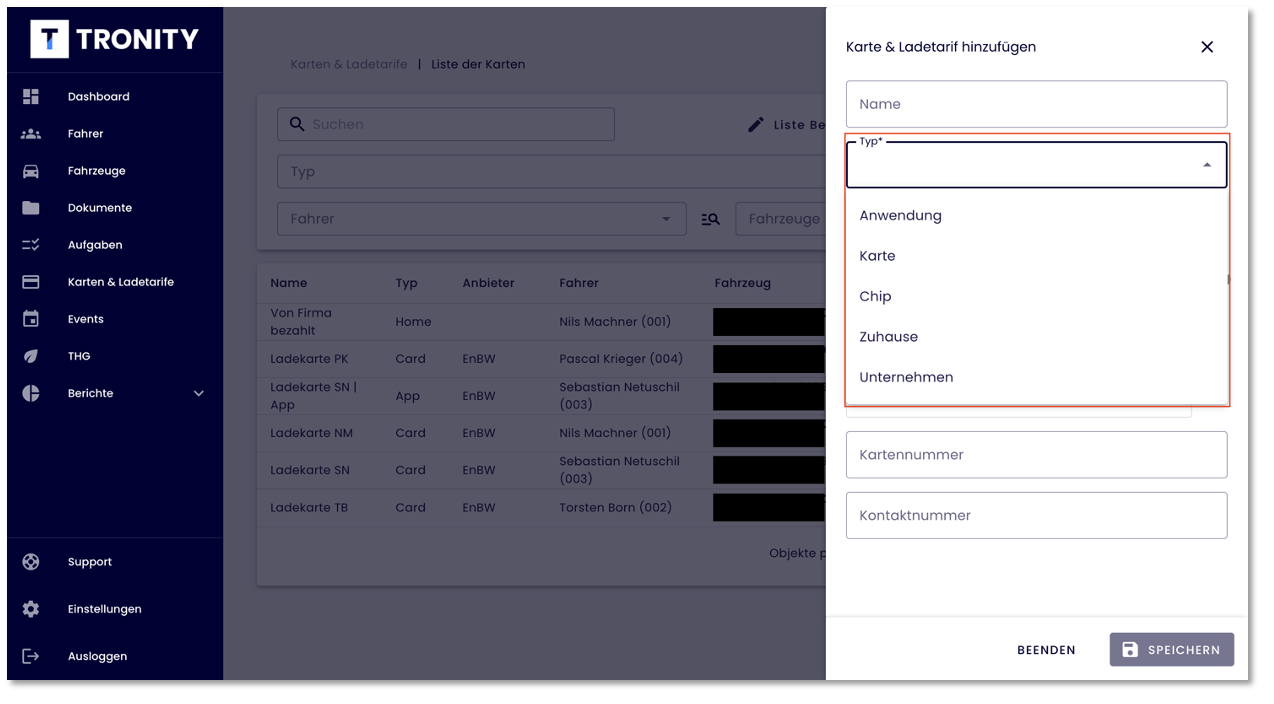Expand the Berichte submenu chevron
The image size is (1274, 704).
tap(198, 393)
